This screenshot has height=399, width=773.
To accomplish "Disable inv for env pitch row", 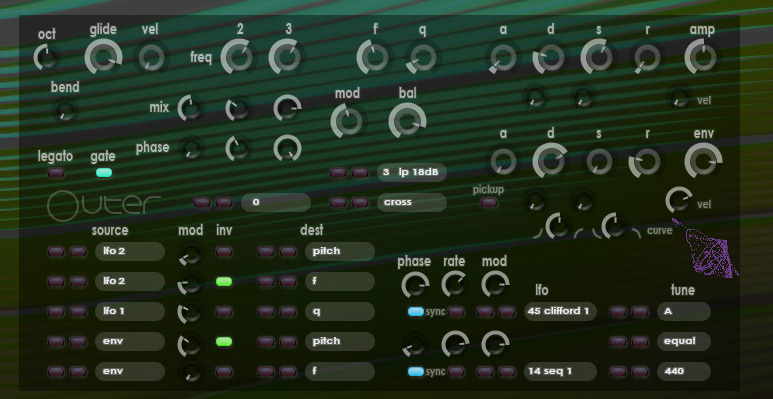I will pos(224,341).
